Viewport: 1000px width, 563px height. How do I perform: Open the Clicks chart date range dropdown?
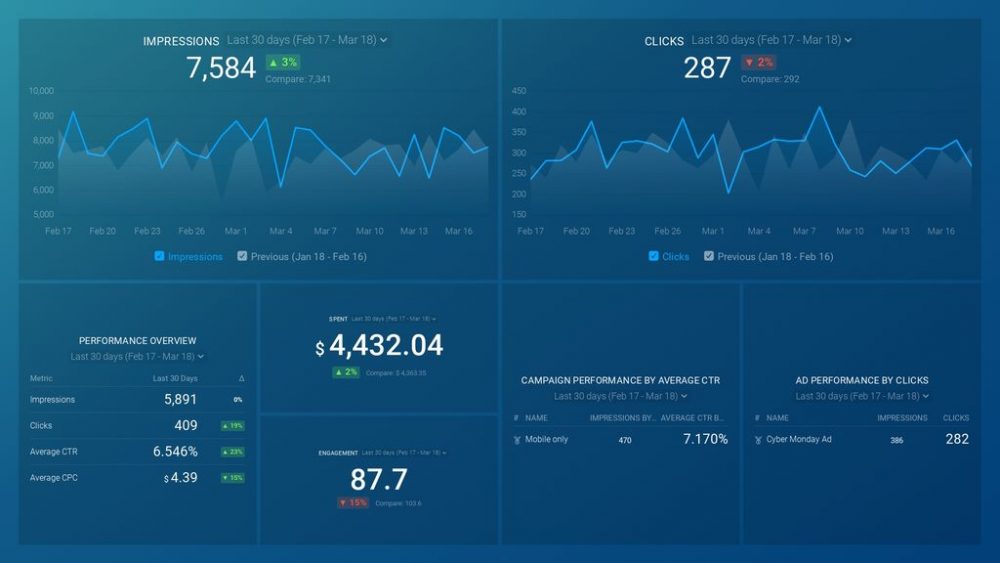(x=771, y=40)
